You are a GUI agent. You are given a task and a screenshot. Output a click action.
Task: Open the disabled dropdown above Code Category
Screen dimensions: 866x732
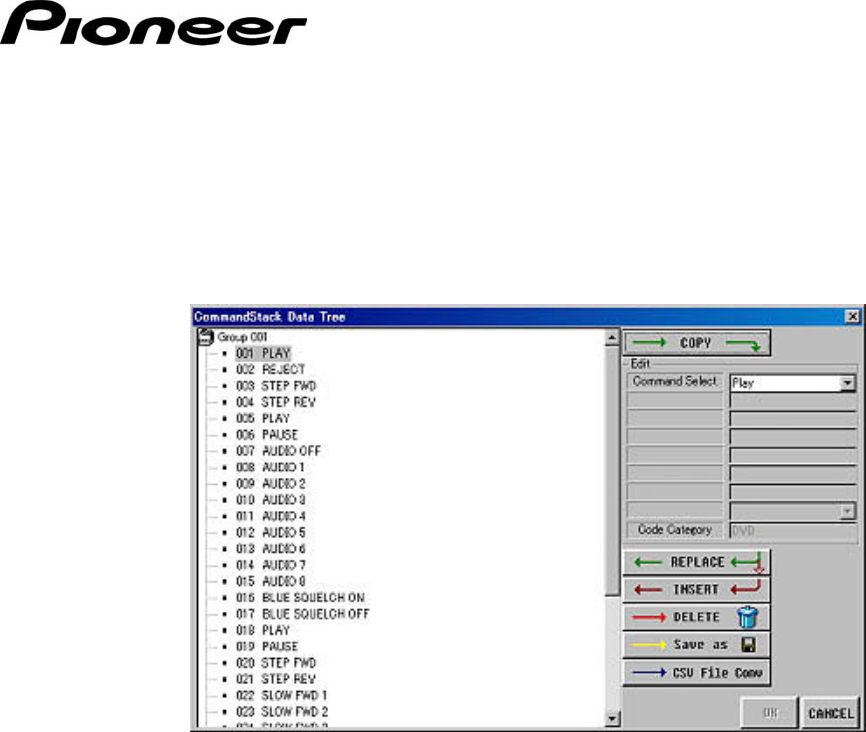pos(847,512)
